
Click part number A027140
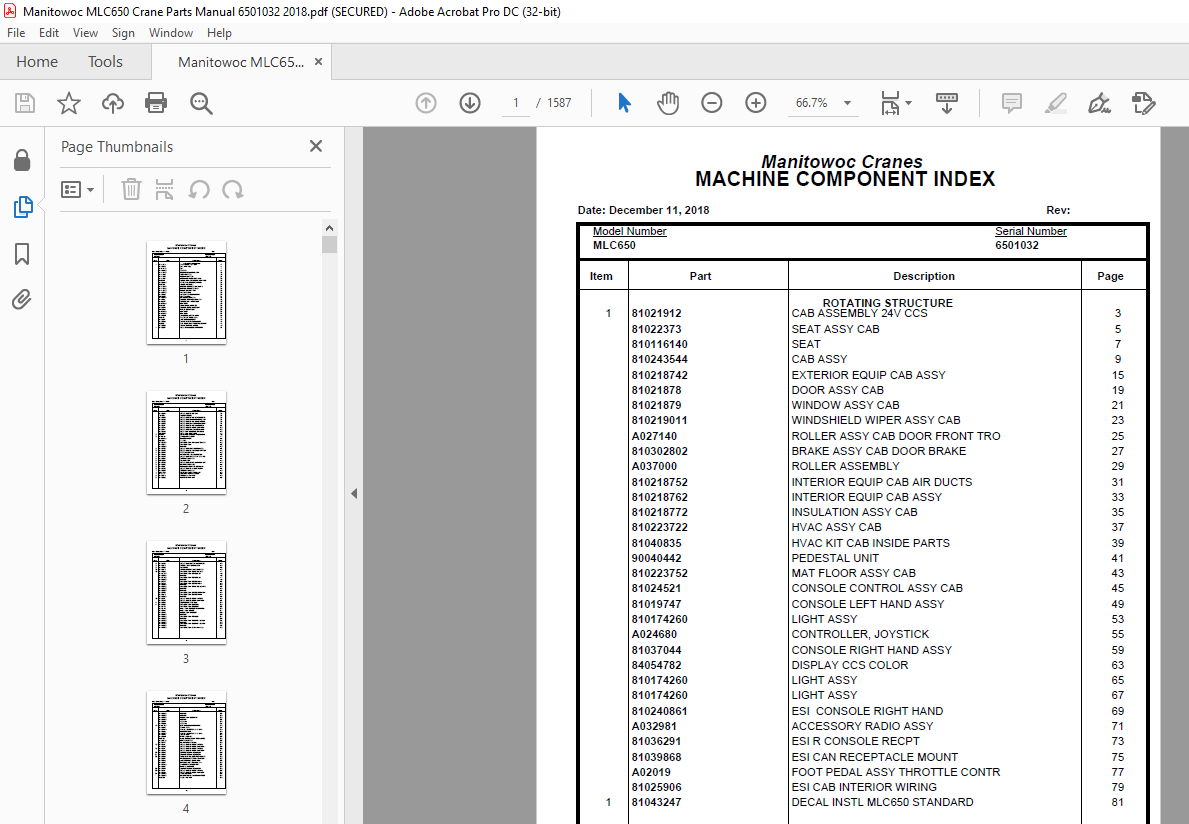pos(654,436)
